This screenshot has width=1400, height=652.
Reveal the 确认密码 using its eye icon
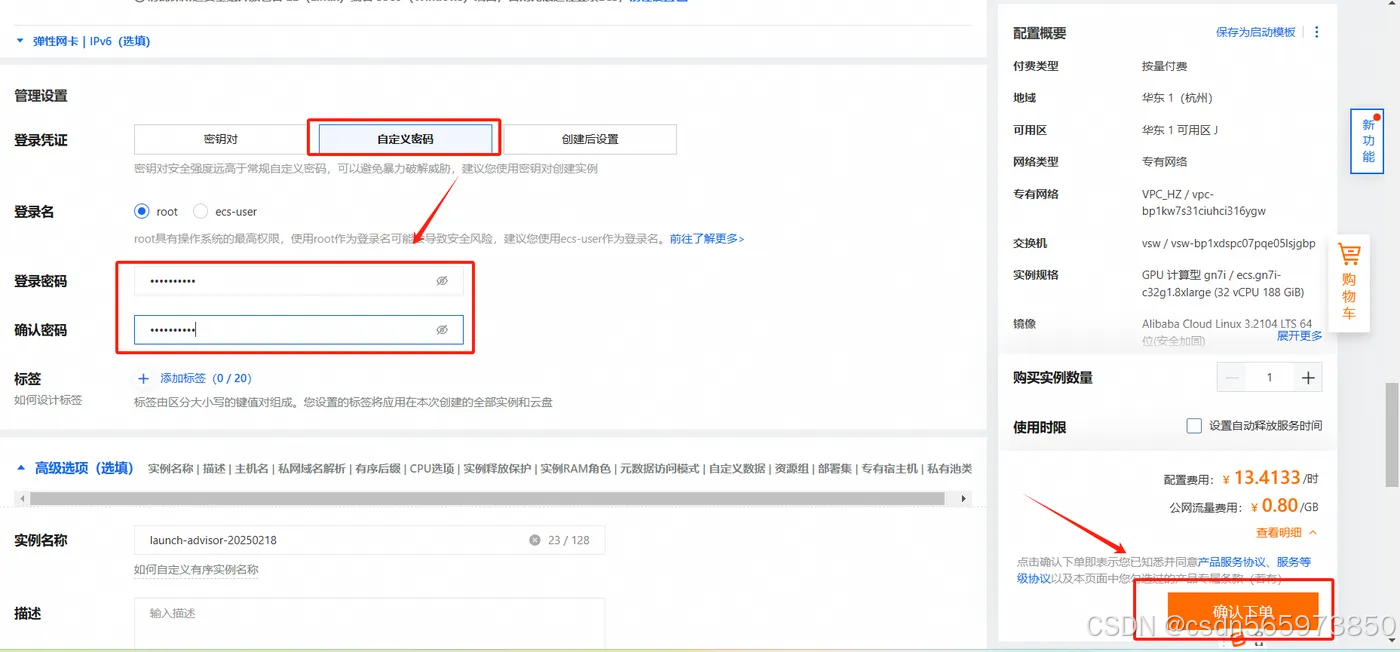point(442,329)
